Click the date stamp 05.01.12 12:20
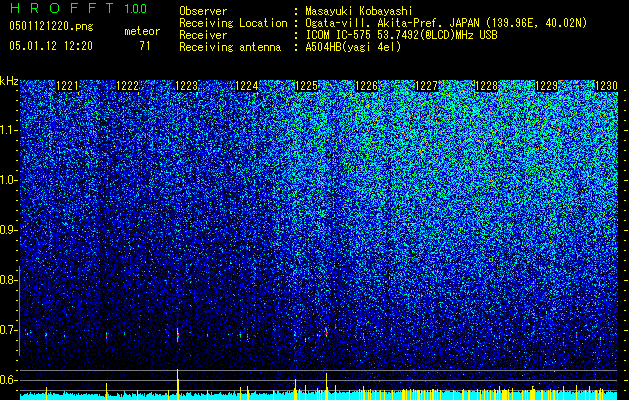 [x=51, y=46]
